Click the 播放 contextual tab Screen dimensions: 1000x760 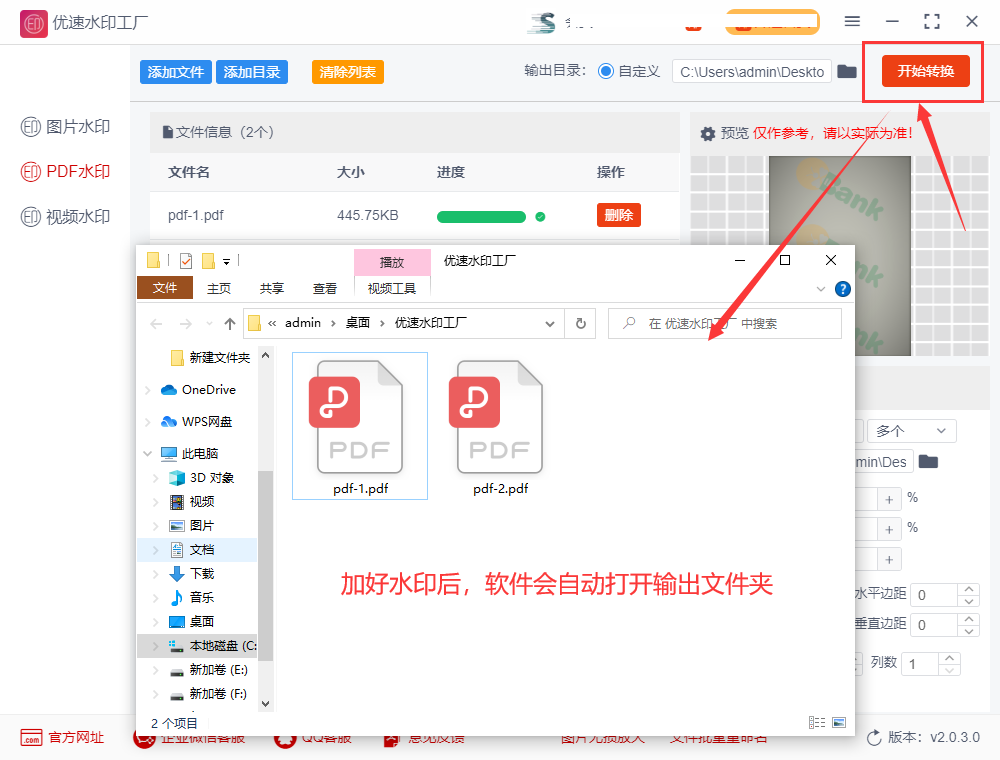coord(392,262)
